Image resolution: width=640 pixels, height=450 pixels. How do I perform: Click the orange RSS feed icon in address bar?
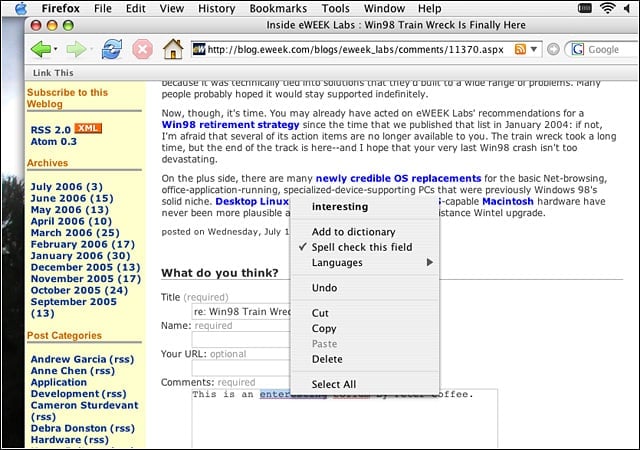pos(520,49)
